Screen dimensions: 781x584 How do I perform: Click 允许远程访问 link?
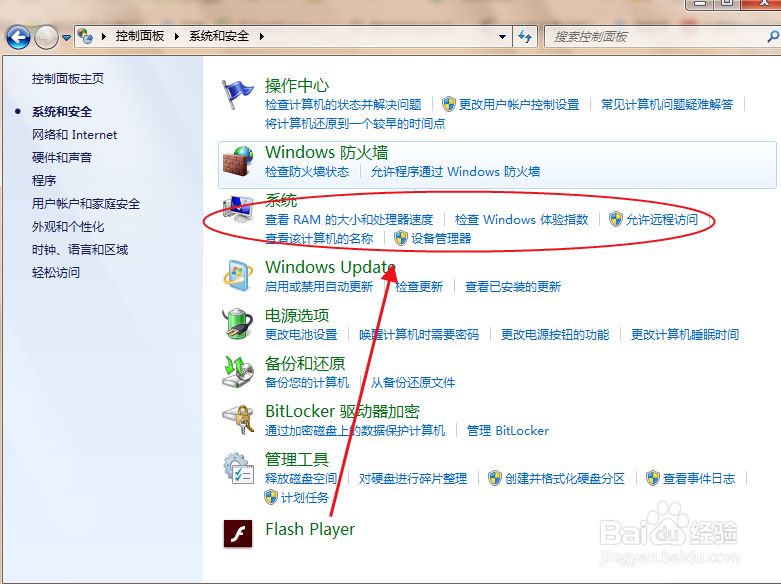[662, 220]
